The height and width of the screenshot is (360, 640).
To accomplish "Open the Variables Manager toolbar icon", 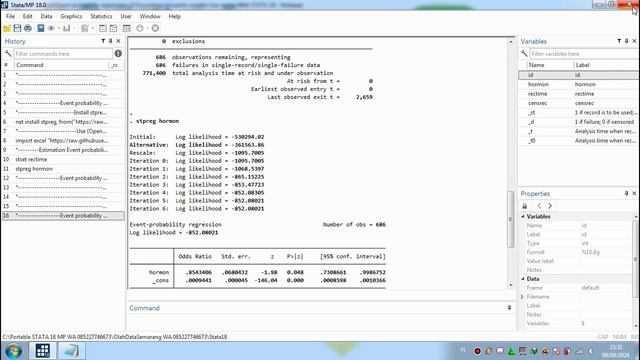I will click(x=127, y=28).
